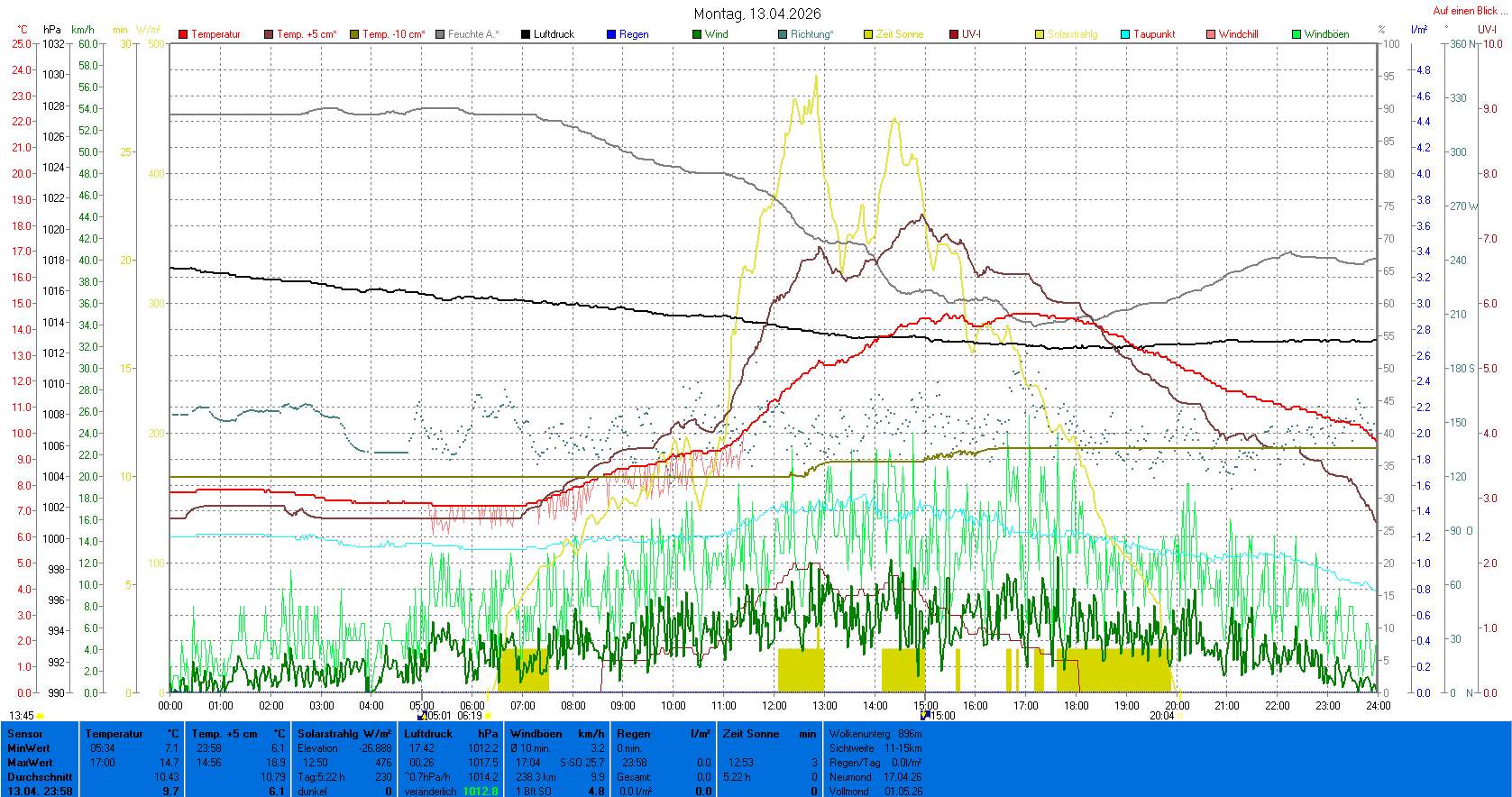Click the cyan Taupunkt legend square
The image size is (1512, 797).
(1125, 34)
